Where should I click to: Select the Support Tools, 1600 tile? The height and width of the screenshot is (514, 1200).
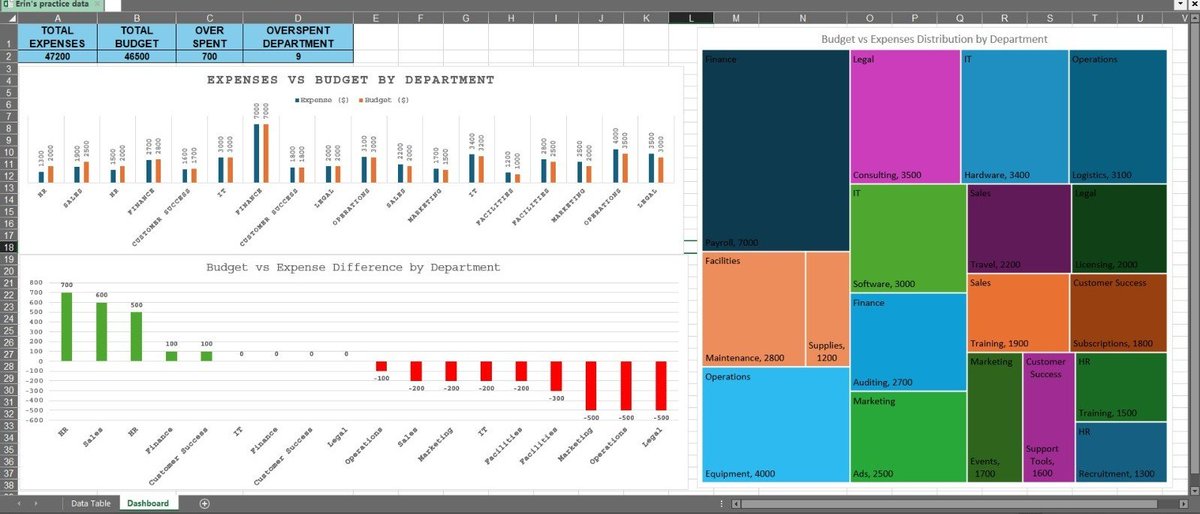click(x=1048, y=417)
